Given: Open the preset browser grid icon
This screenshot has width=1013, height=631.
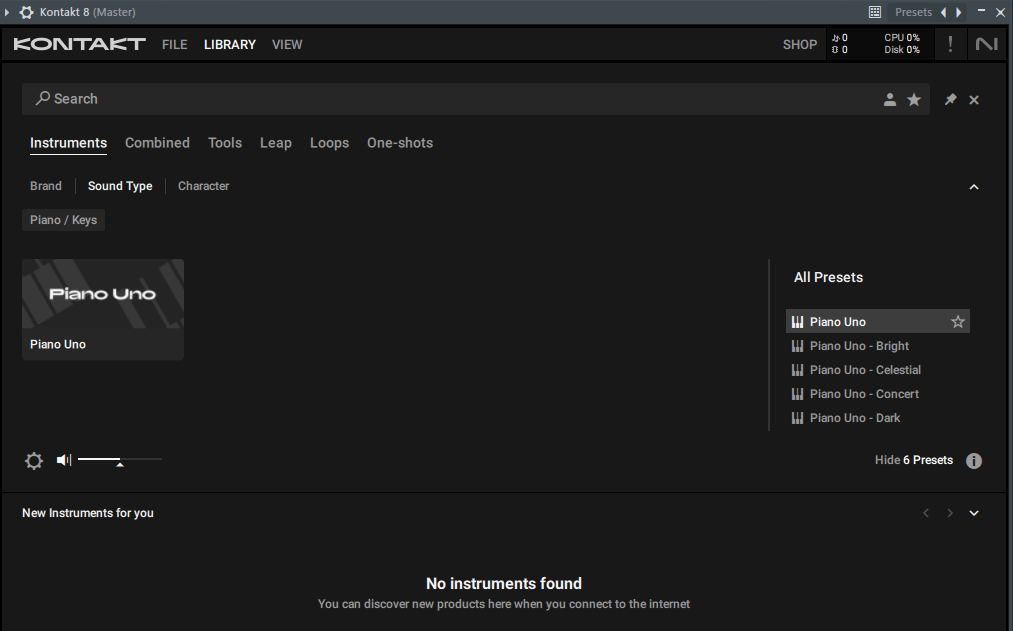Looking at the screenshot, I should (x=875, y=12).
